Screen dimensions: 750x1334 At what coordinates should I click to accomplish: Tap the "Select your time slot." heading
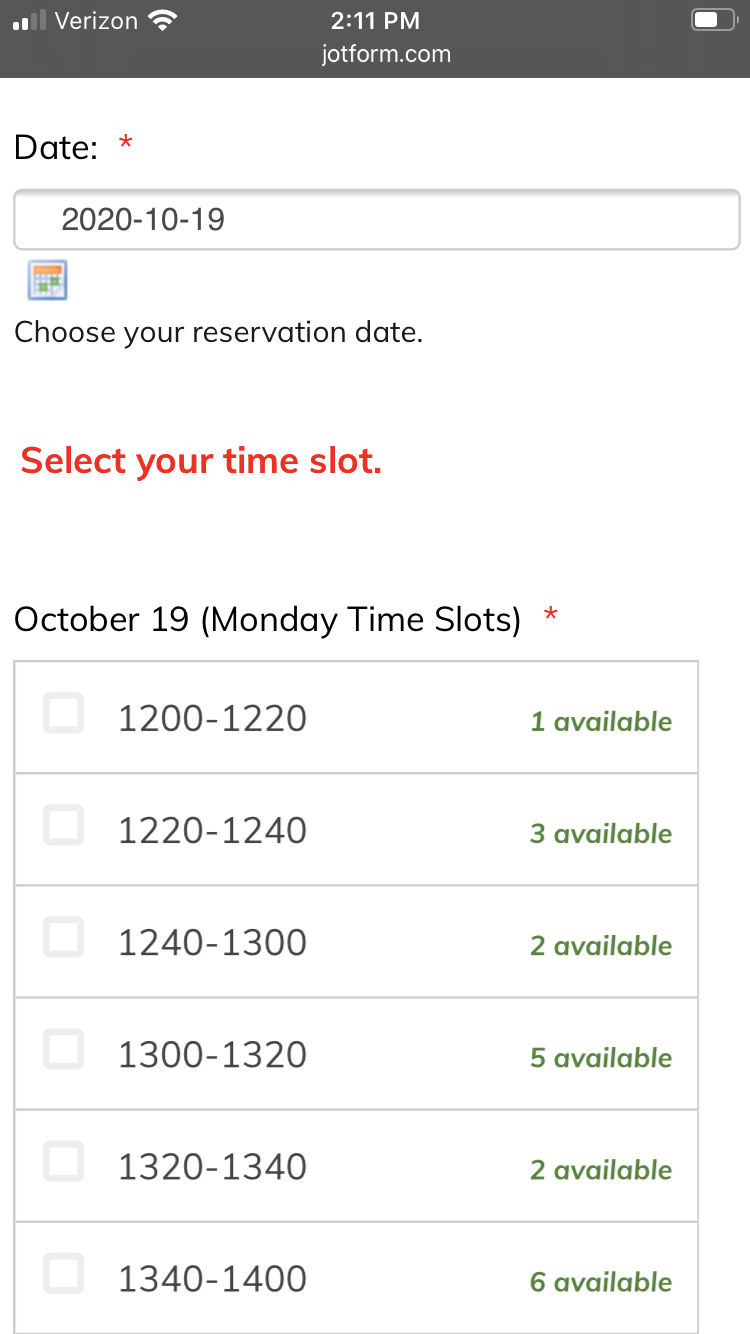(201, 461)
